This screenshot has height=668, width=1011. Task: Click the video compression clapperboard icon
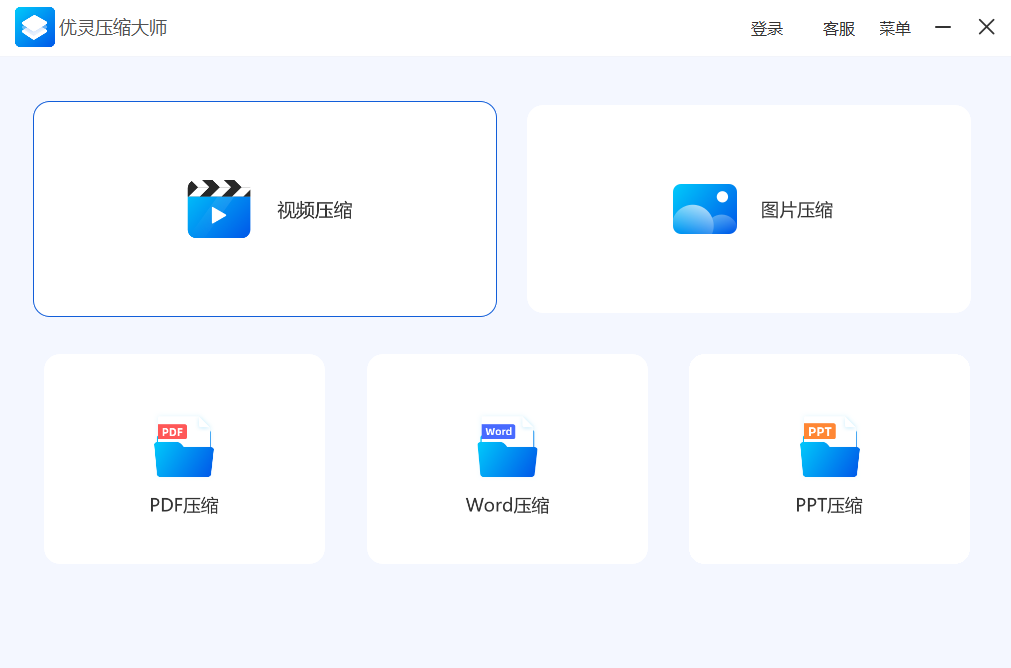(x=218, y=208)
